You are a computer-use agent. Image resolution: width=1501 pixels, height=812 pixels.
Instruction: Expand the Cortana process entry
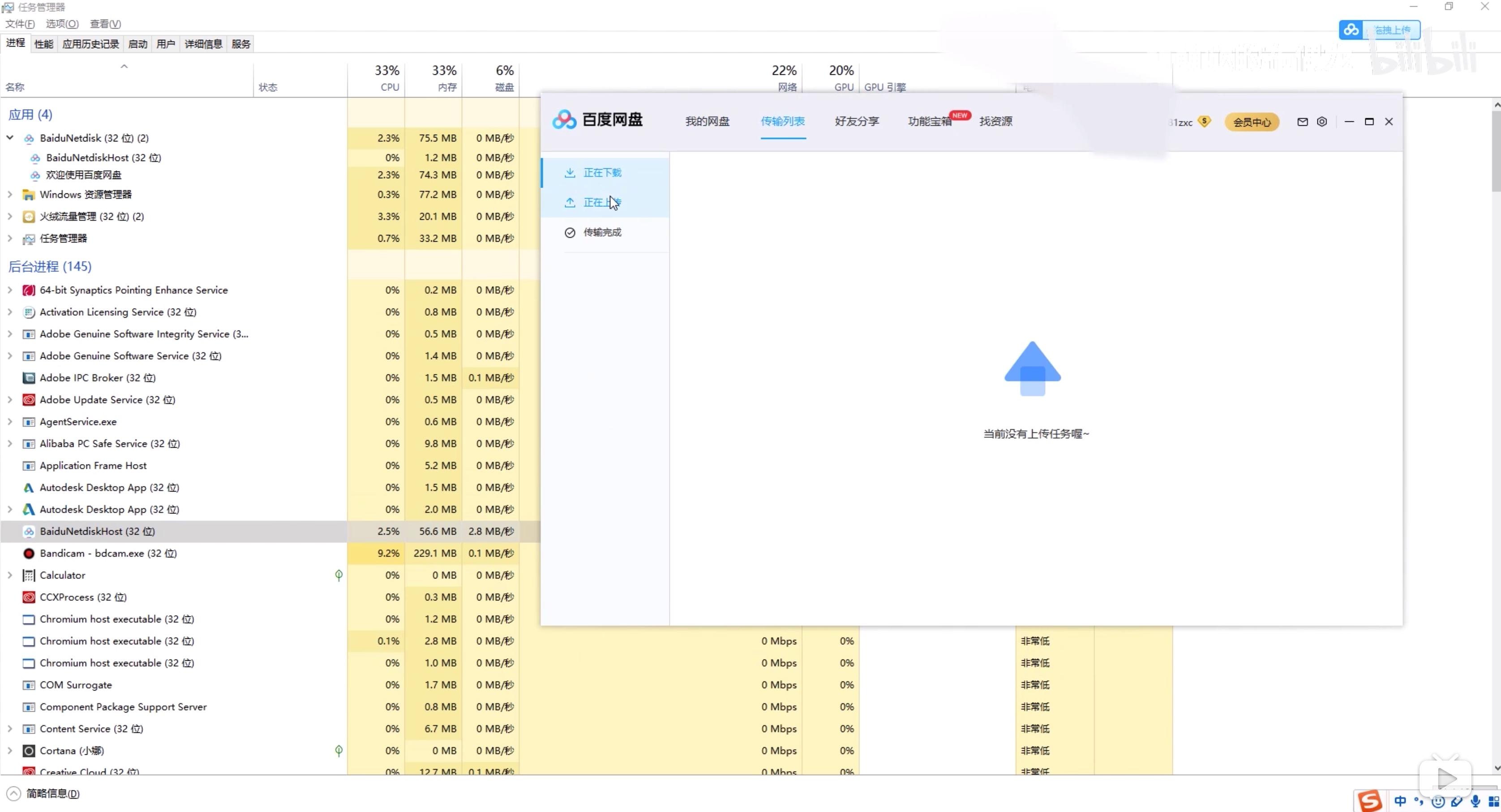10,751
